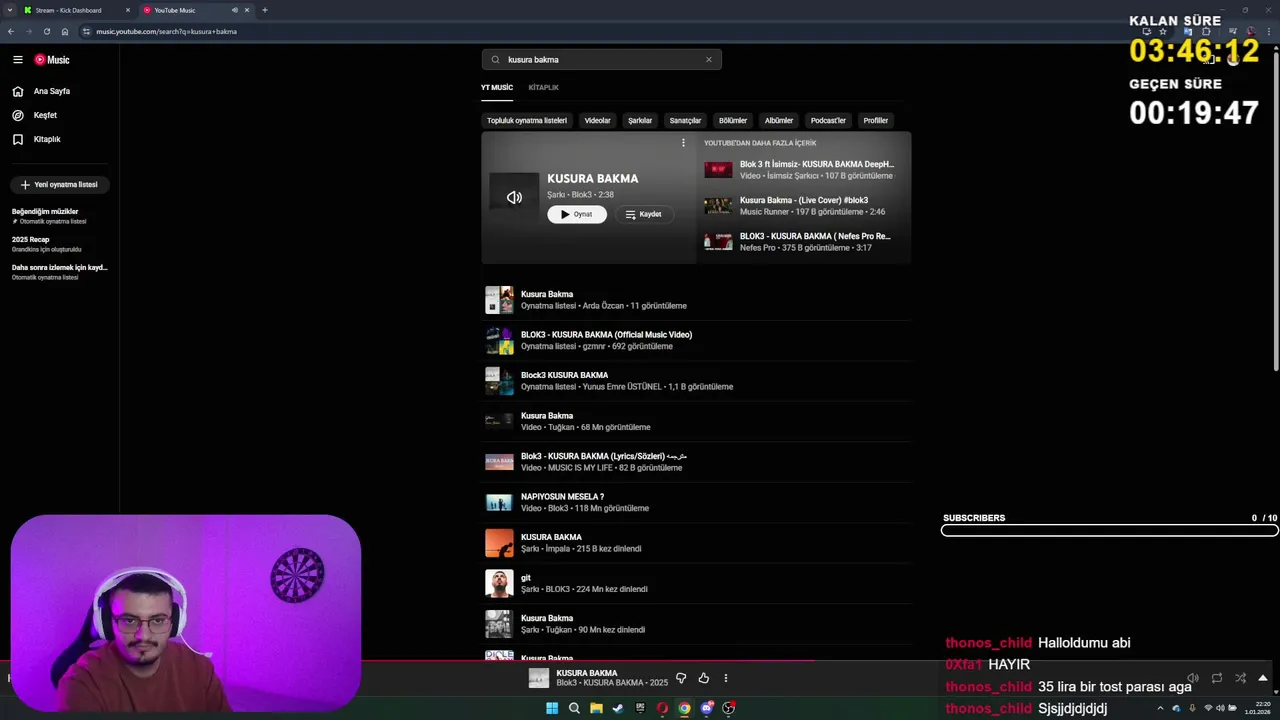Open Yunus Emre ÜSTÜNEL's Block3 playlist
Viewport: 1280px width, 720px height.
696,381
